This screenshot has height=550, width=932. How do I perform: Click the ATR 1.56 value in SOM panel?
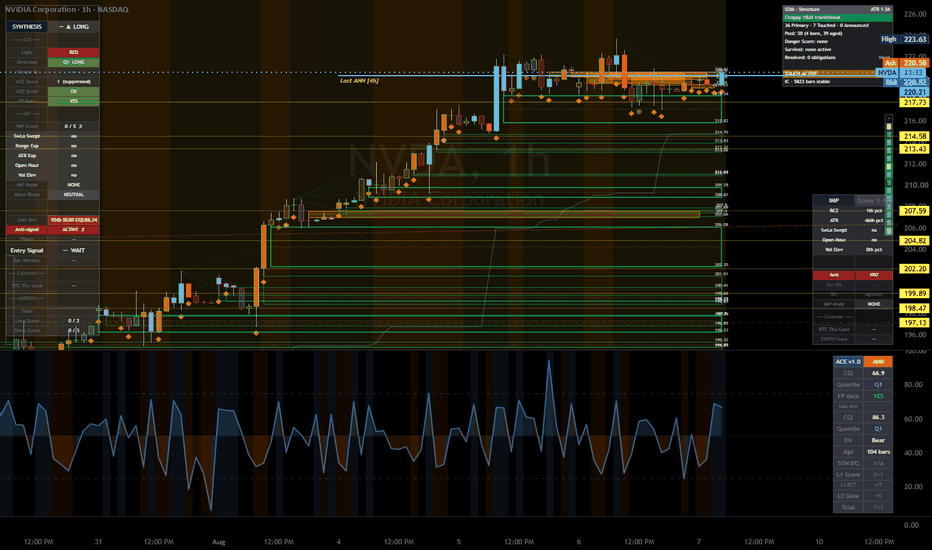(x=880, y=9)
